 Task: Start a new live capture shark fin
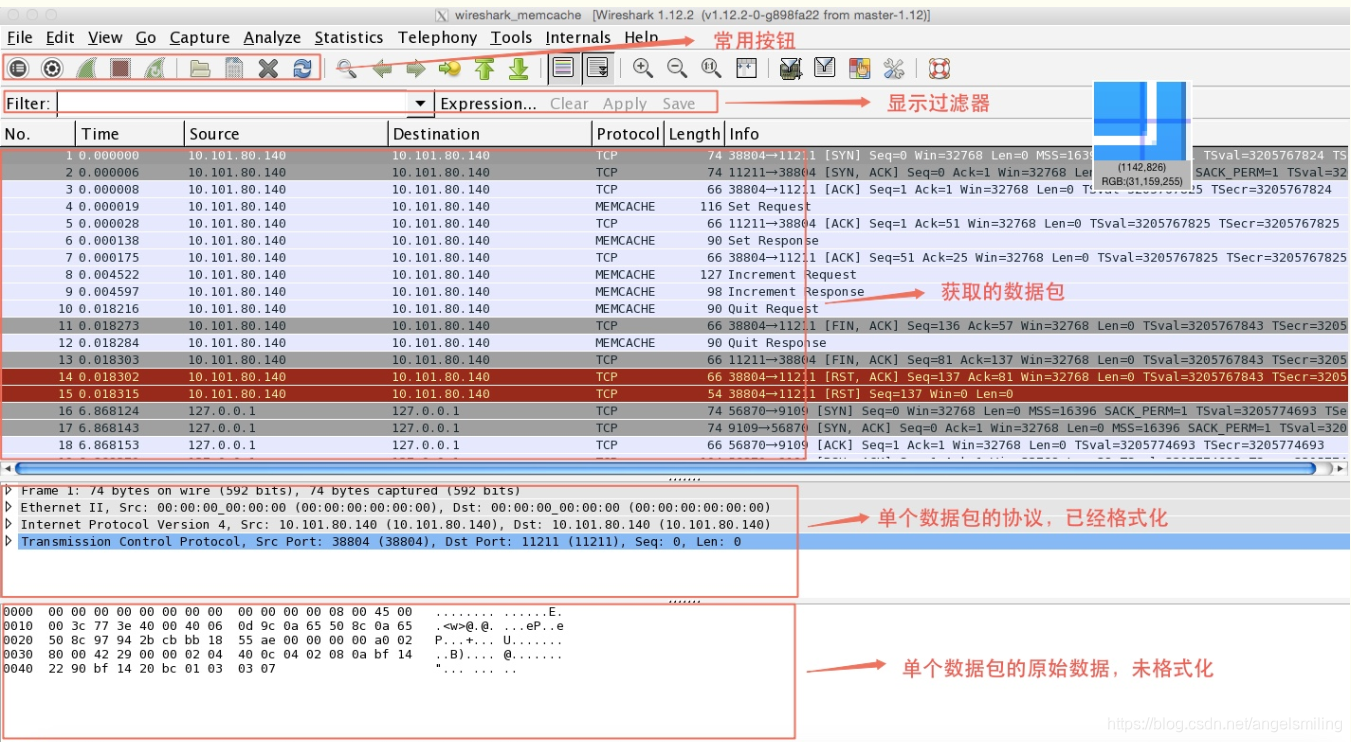pyautogui.click(x=87, y=69)
